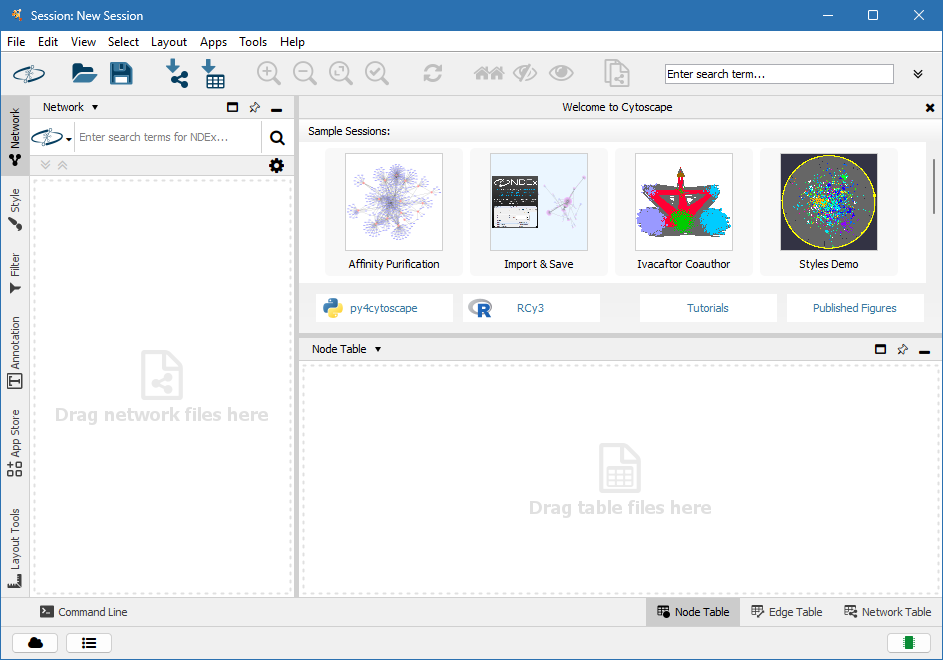Screen dimensions: 943x660
Task: Click the Zoom In magnifier icon
Action: (268, 73)
